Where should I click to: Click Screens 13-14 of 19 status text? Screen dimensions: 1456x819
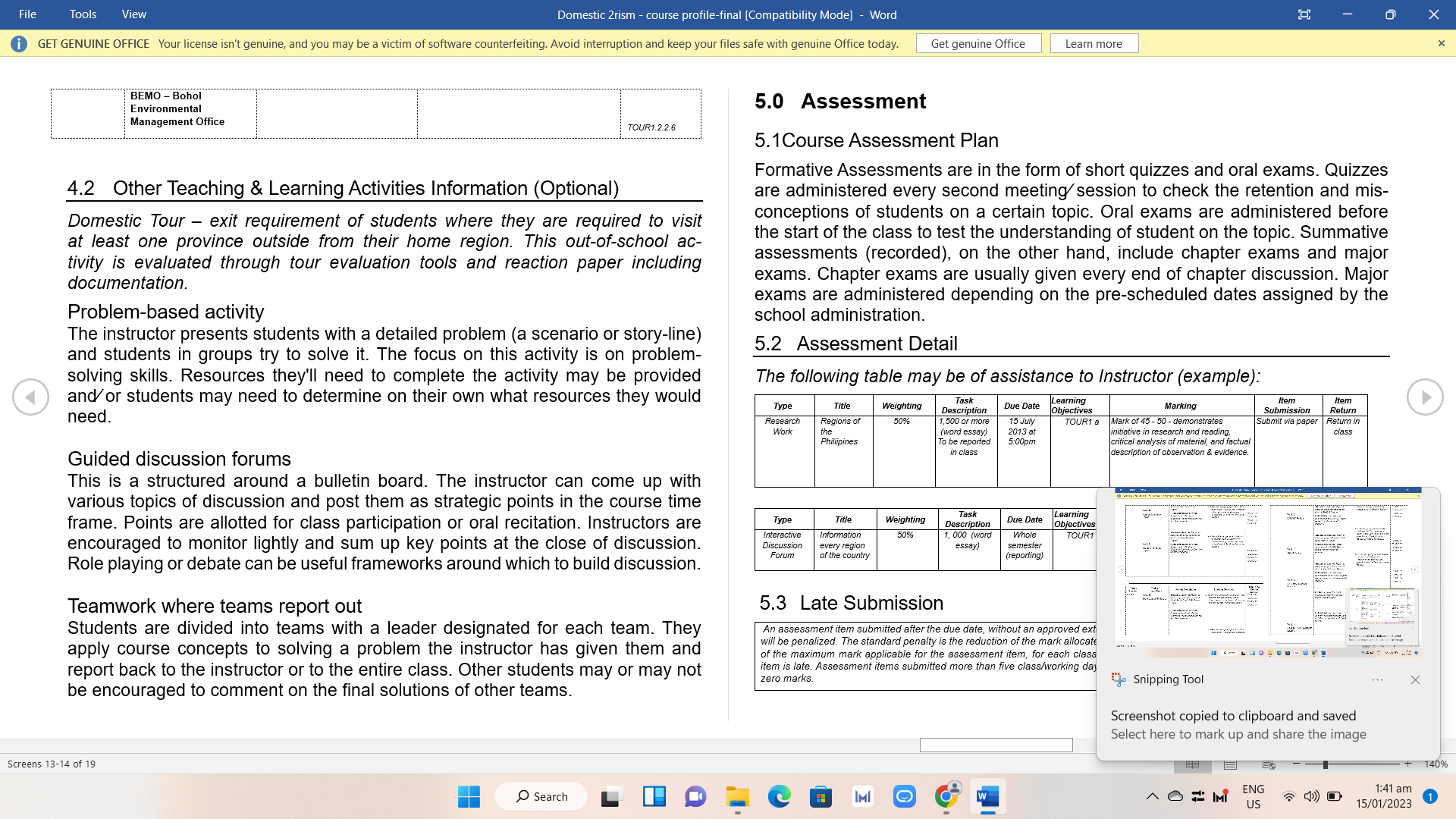click(52, 764)
